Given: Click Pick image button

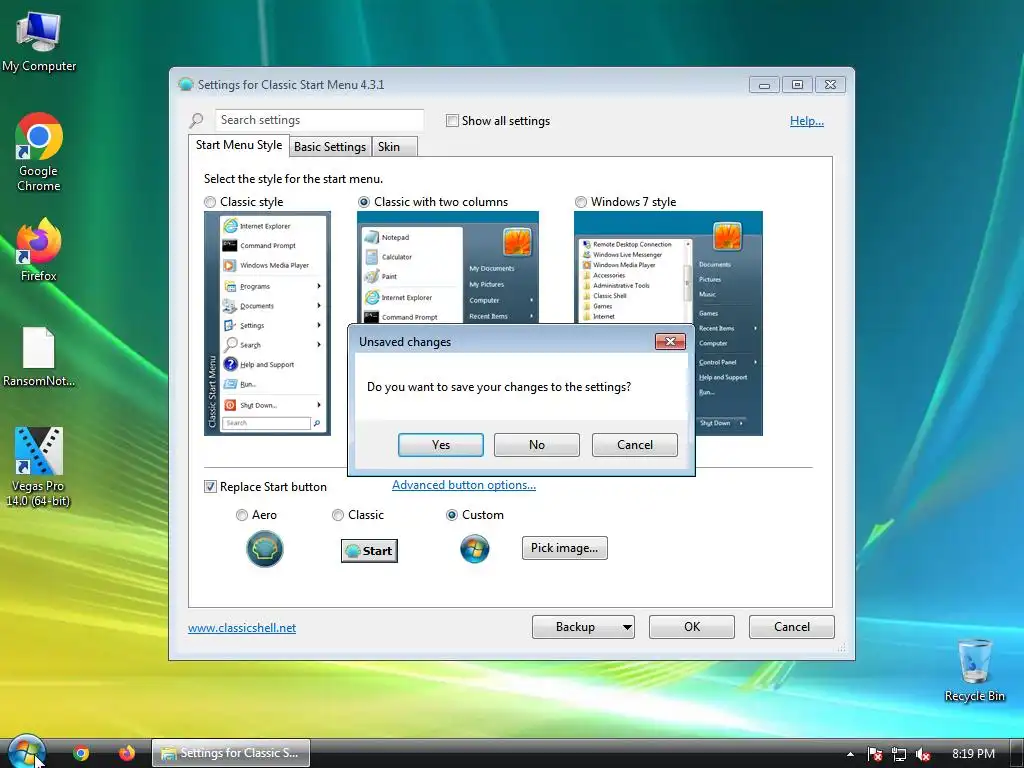Looking at the screenshot, I should tap(564, 548).
